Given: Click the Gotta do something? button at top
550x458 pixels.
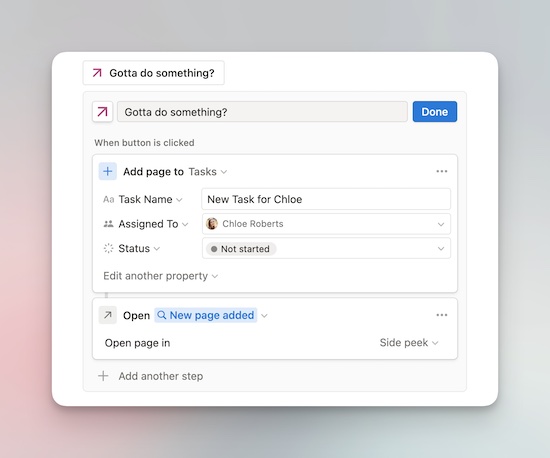Looking at the screenshot, I should click(x=154, y=73).
